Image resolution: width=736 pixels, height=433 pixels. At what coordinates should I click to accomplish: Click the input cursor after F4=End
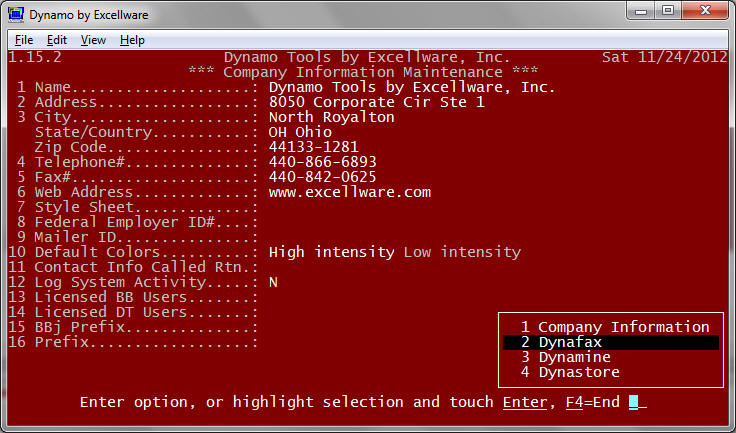click(x=634, y=402)
